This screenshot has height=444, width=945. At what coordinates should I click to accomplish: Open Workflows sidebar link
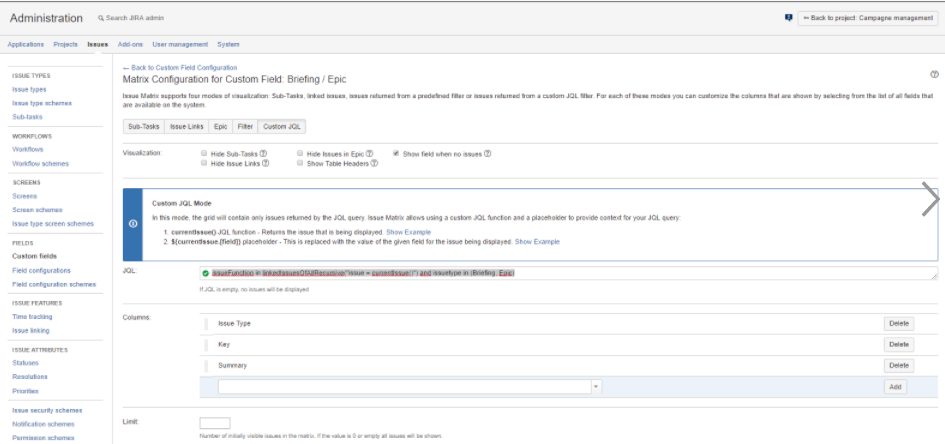[28, 149]
